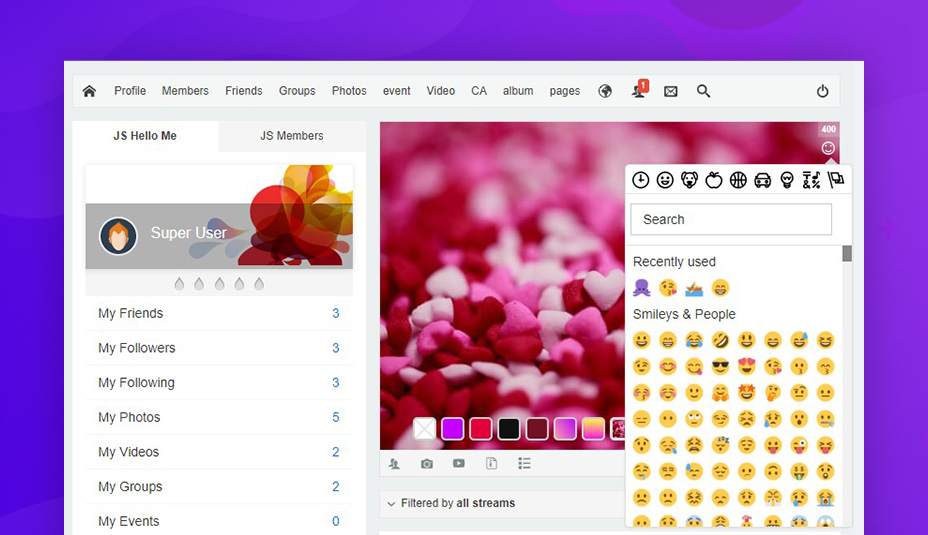Viewport: 928px width, 535px height.
Task: Click the emoji Search input field
Action: click(731, 220)
